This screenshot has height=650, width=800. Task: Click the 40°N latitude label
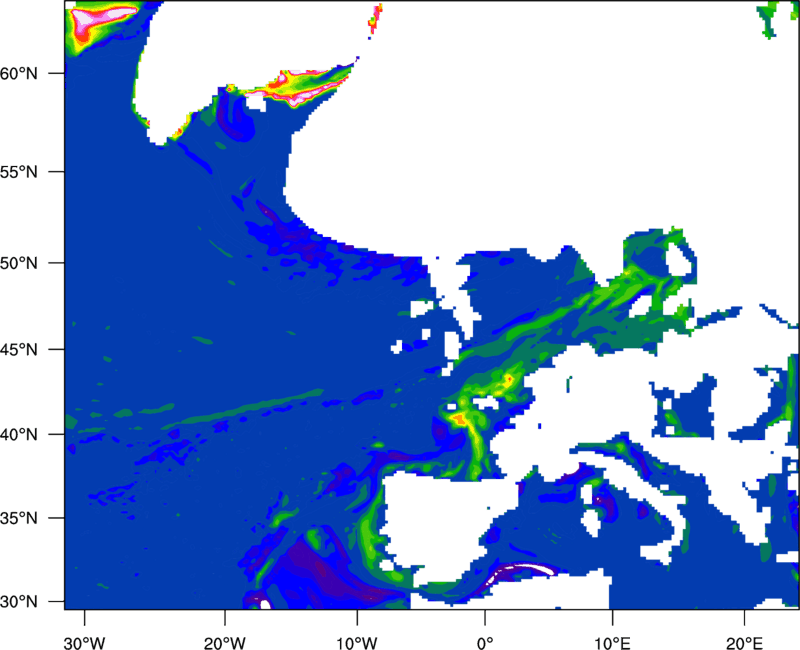[19, 435]
